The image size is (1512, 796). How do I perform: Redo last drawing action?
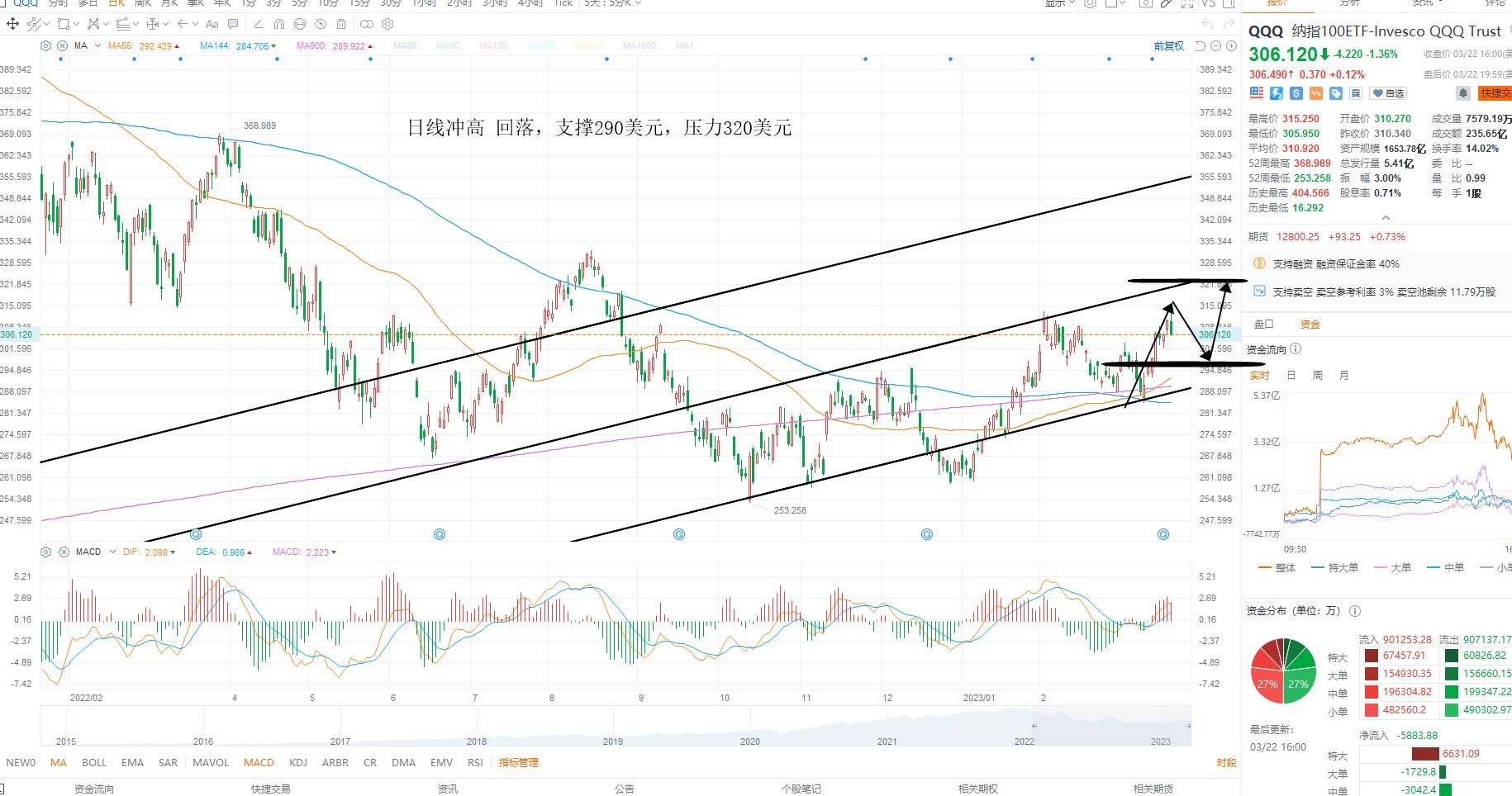point(1229,24)
